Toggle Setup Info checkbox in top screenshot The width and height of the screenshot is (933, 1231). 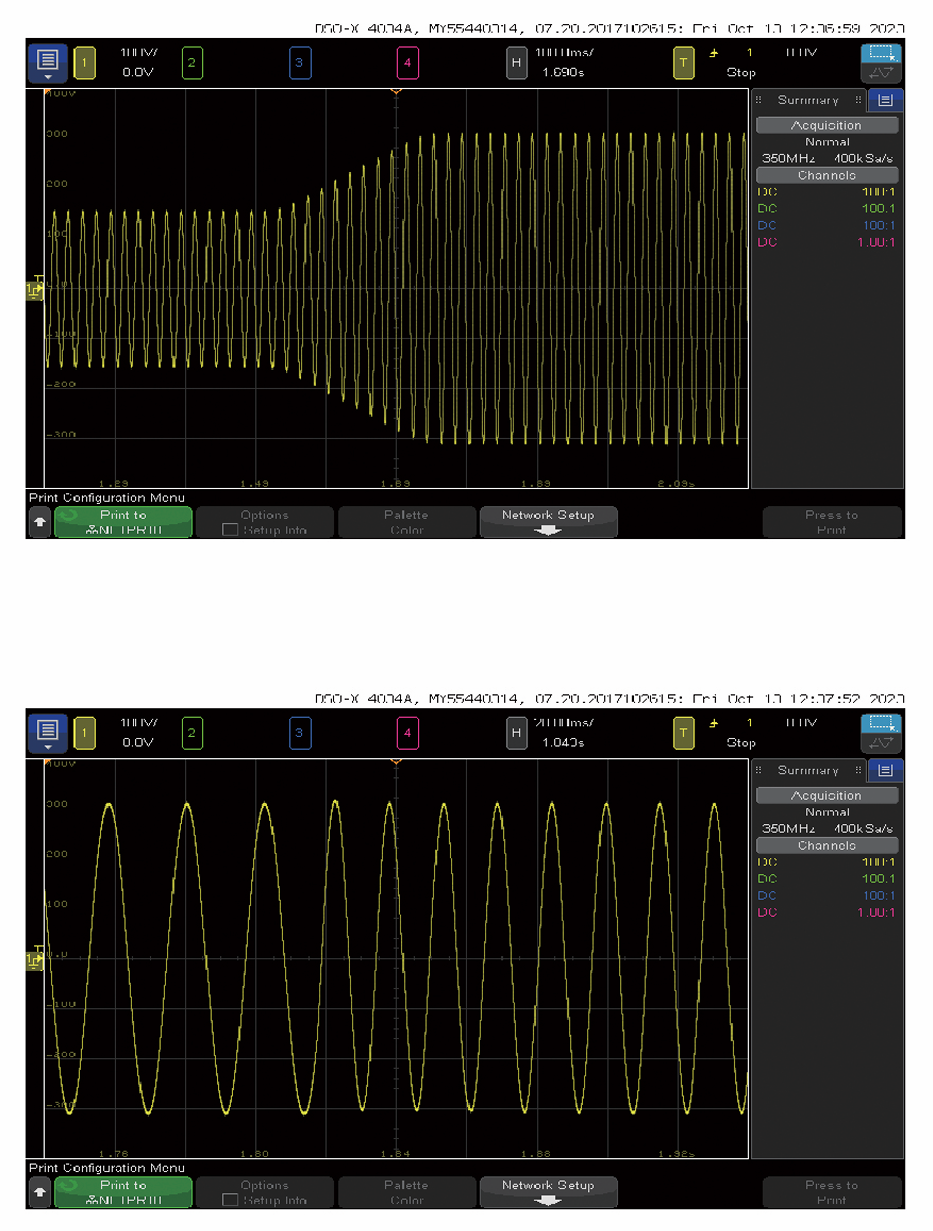coord(229,530)
